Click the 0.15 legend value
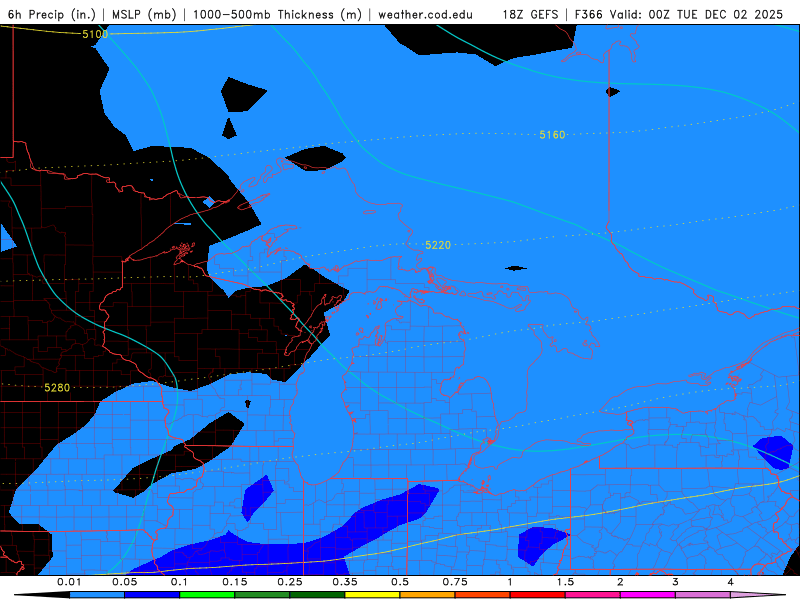 click(x=235, y=582)
